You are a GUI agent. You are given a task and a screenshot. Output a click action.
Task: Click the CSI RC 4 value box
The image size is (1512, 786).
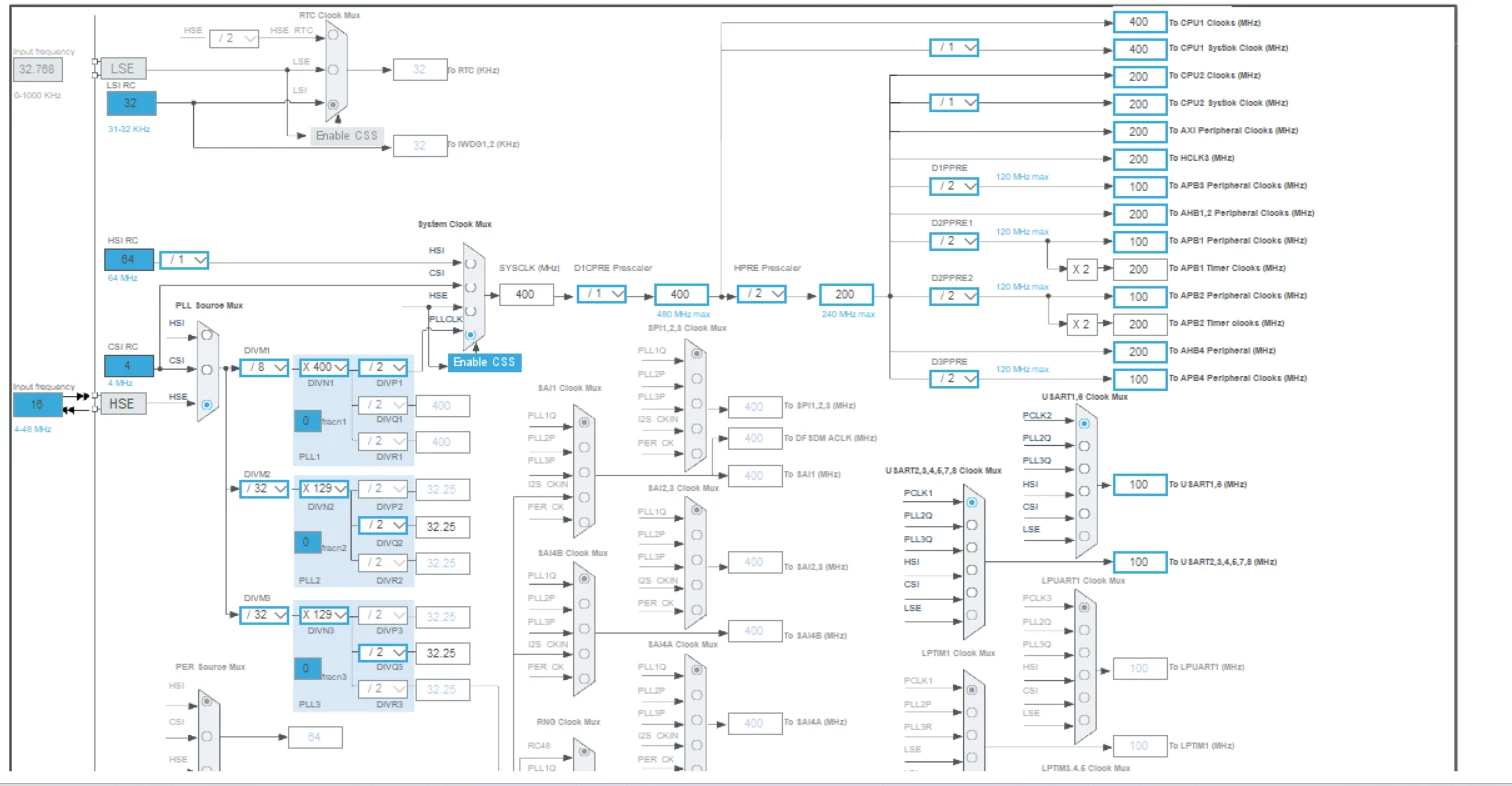click(131, 366)
